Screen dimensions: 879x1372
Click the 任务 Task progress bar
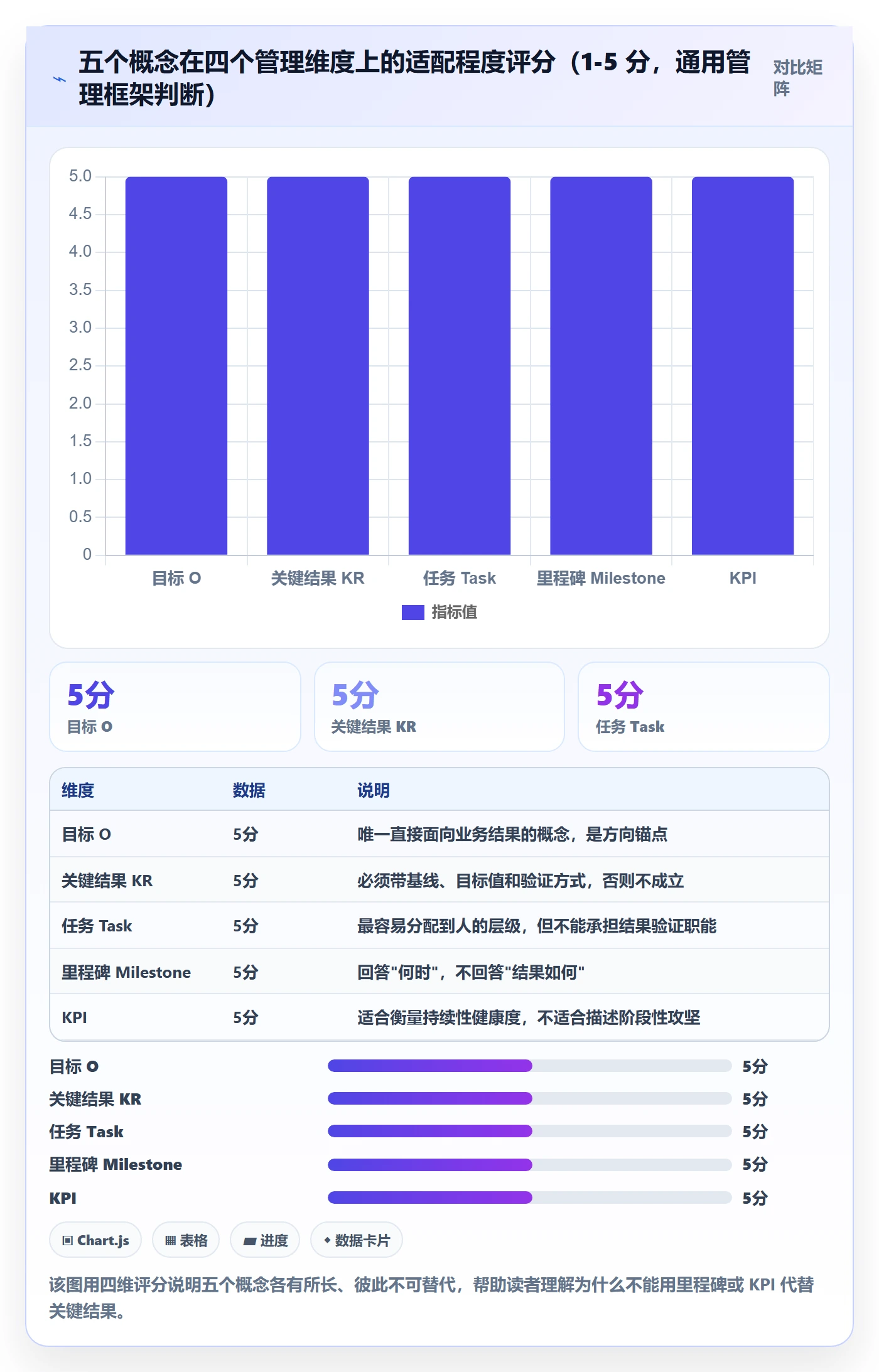click(x=529, y=1131)
